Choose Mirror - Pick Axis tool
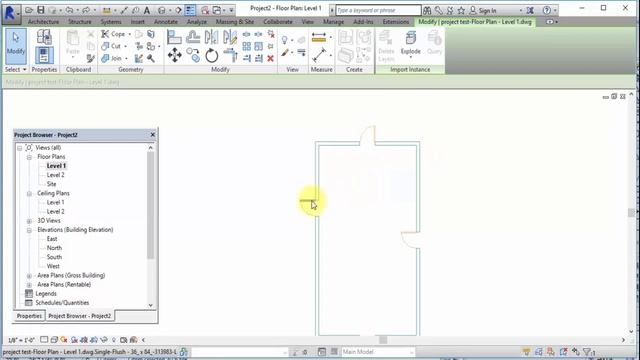Image resolution: width=640 pixels, height=360 pixels. pyautogui.click(x=211, y=38)
